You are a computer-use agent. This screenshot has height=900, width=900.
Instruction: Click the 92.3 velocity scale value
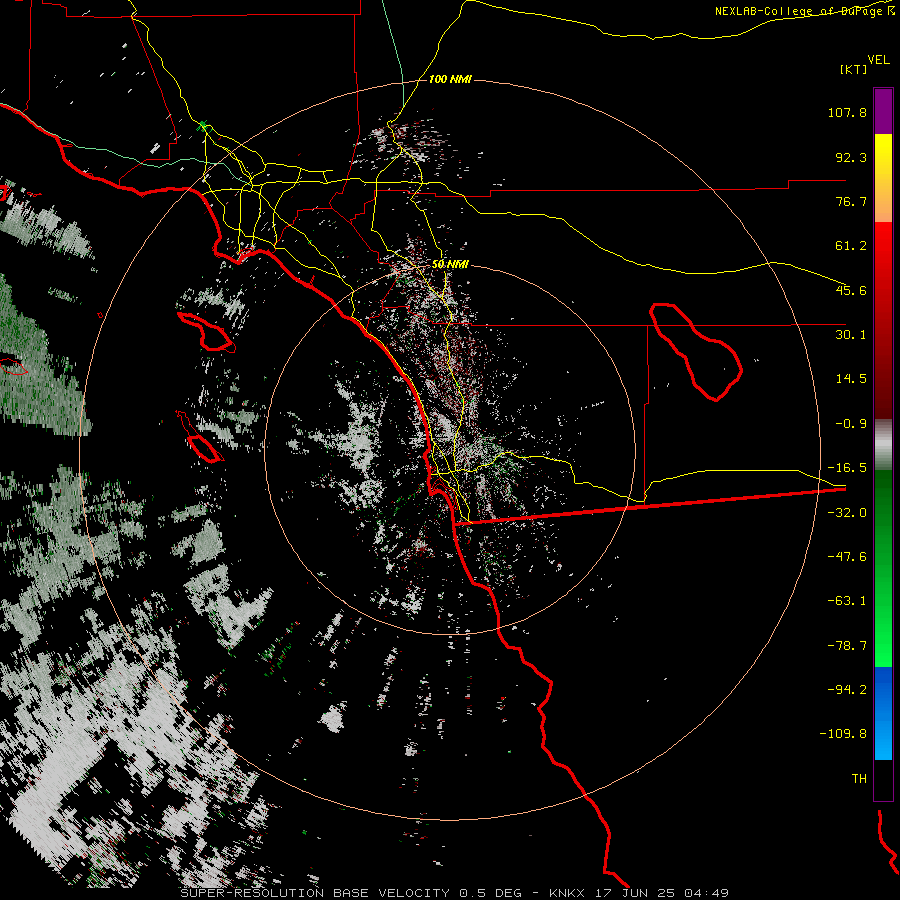tap(851, 157)
